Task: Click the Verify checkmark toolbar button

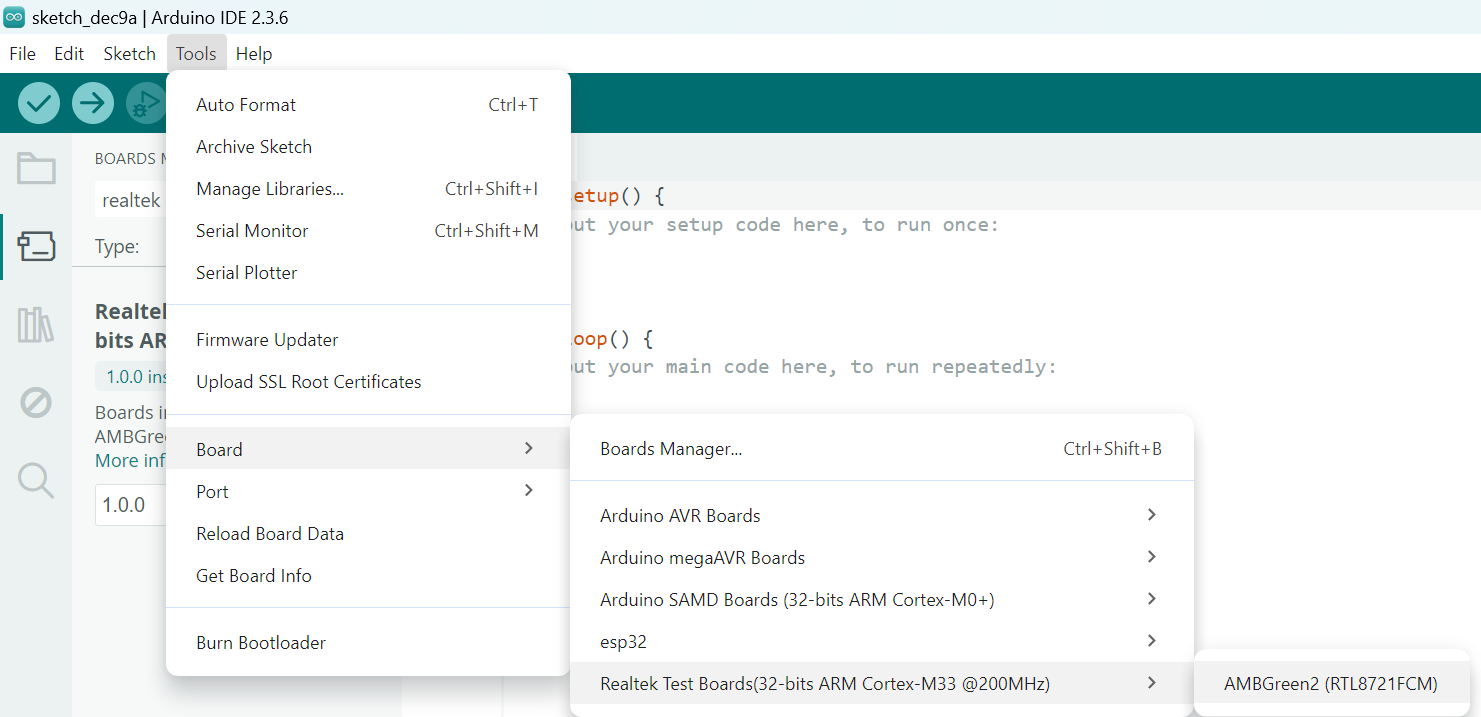Action: (x=39, y=103)
